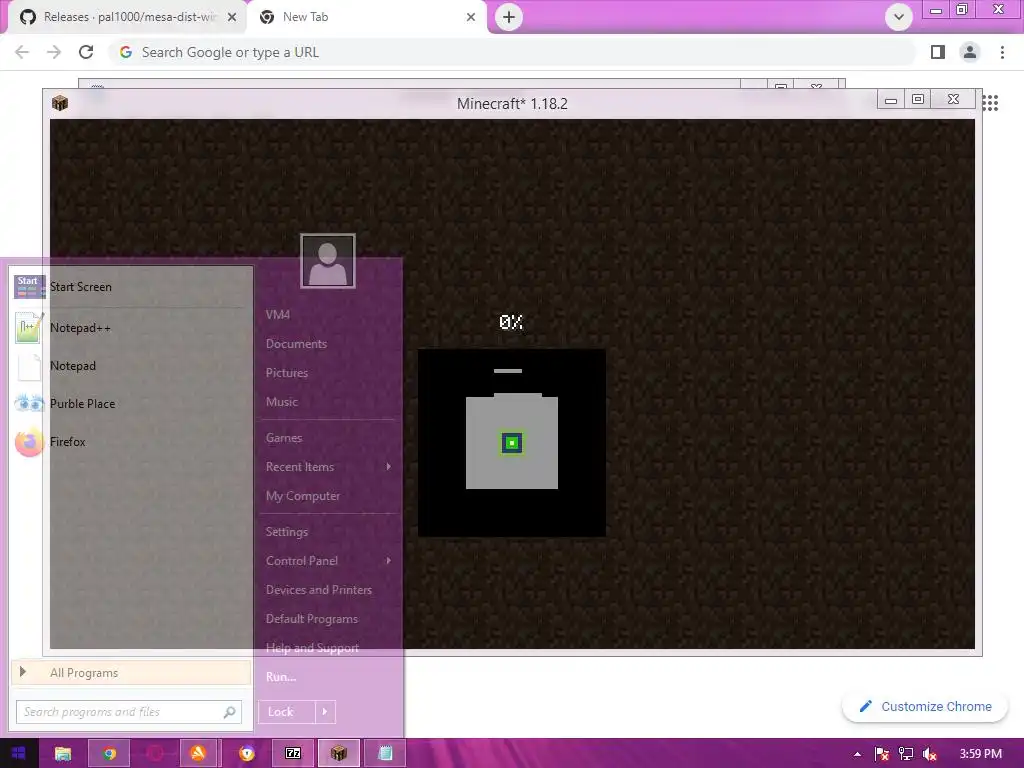This screenshot has width=1024, height=768.
Task: Expand shutdown options arrow beside Lock
Action: point(325,712)
